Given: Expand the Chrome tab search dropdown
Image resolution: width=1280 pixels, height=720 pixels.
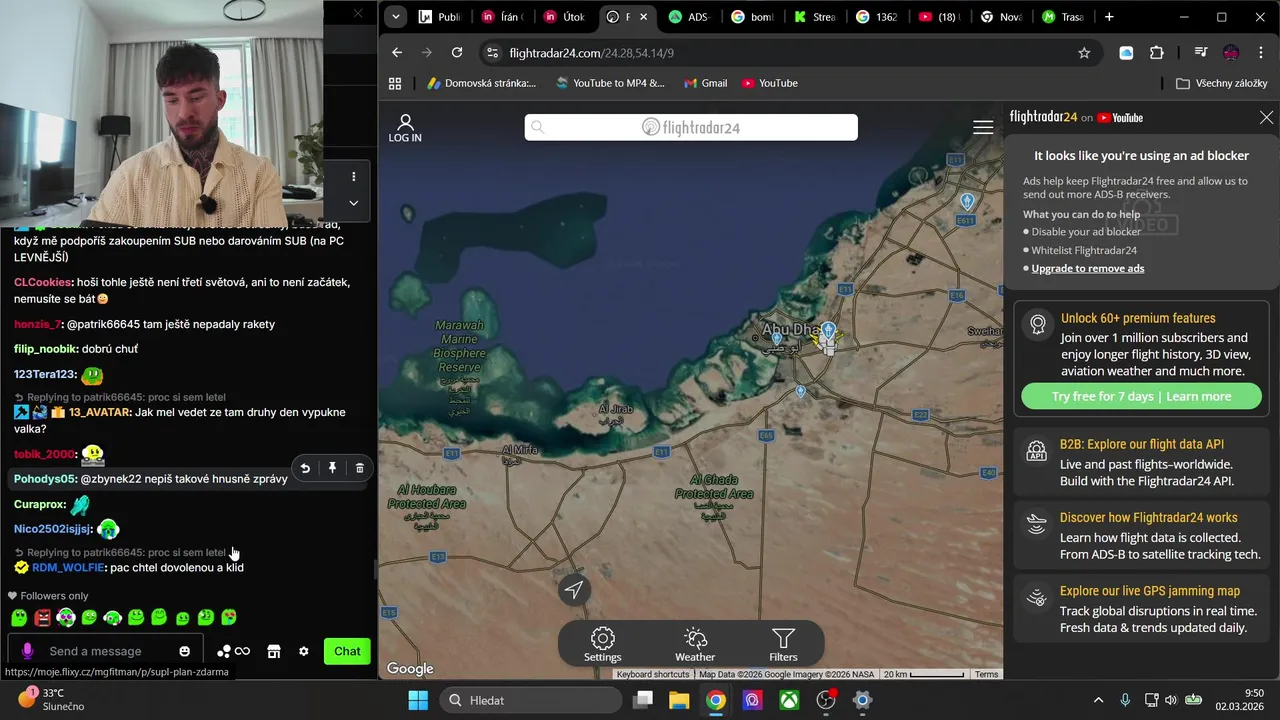Looking at the screenshot, I should coord(396,17).
